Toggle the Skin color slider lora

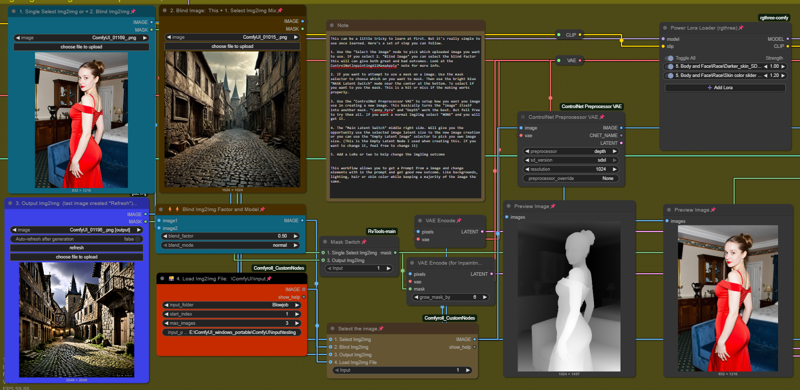[x=670, y=76]
